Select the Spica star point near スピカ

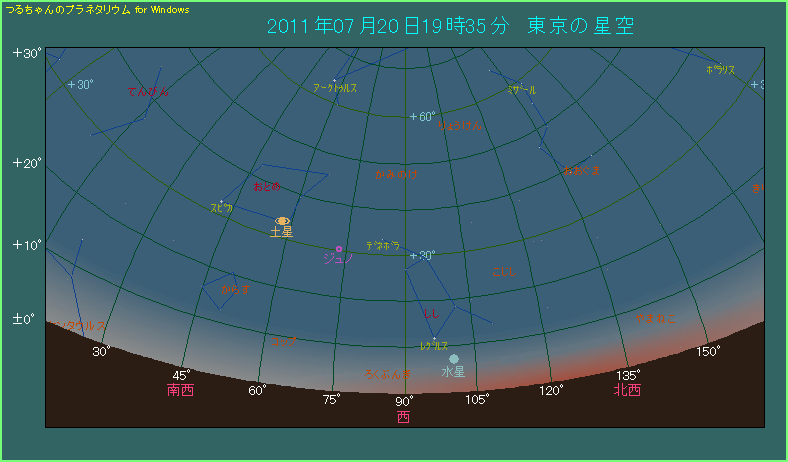tap(222, 200)
